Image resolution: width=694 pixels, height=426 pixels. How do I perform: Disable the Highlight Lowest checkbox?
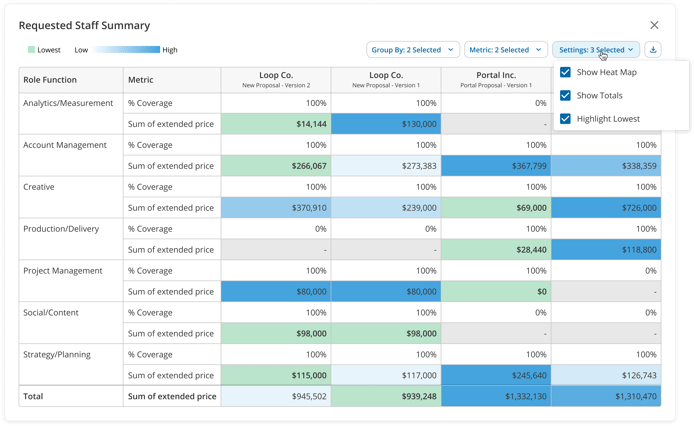tap(566, 119)
